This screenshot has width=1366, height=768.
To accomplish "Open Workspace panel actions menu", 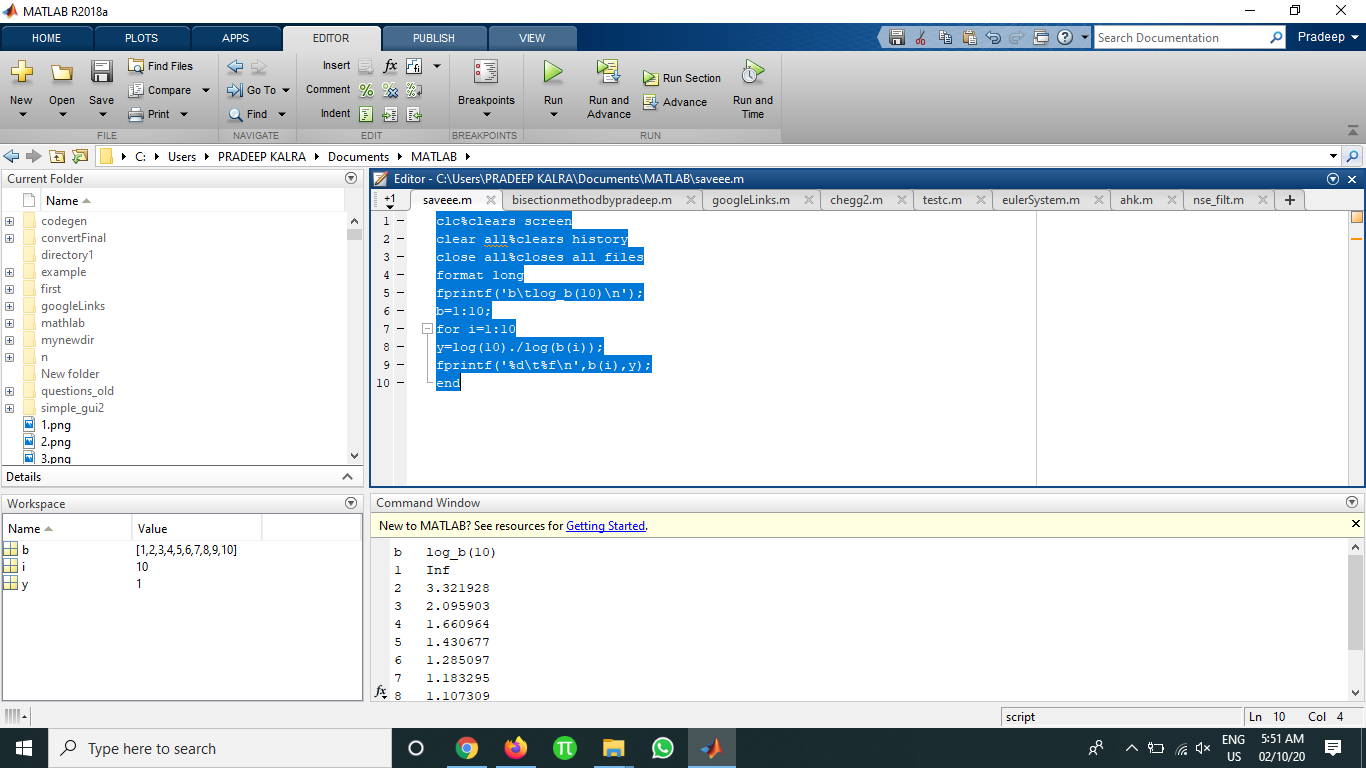I will tap(350, 503).
